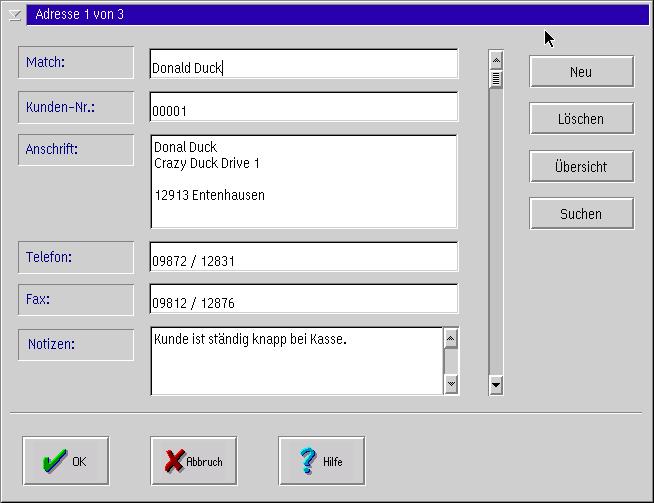The width and height of the screenshot is (654, 503).
Task: Click the red X icon on Abbruch
Action: pos(174,461)
